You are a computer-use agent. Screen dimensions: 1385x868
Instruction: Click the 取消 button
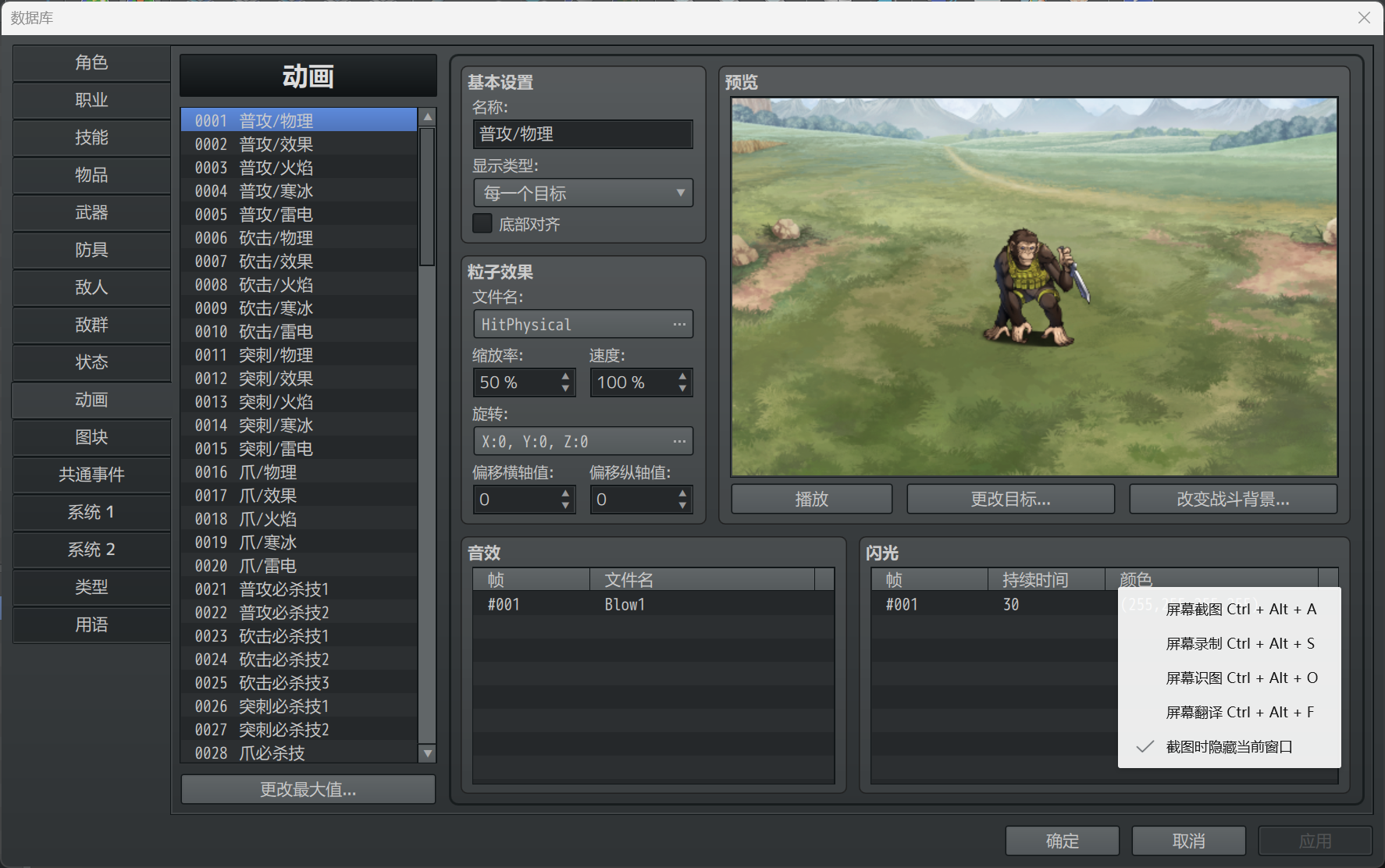pos(1189,841)
